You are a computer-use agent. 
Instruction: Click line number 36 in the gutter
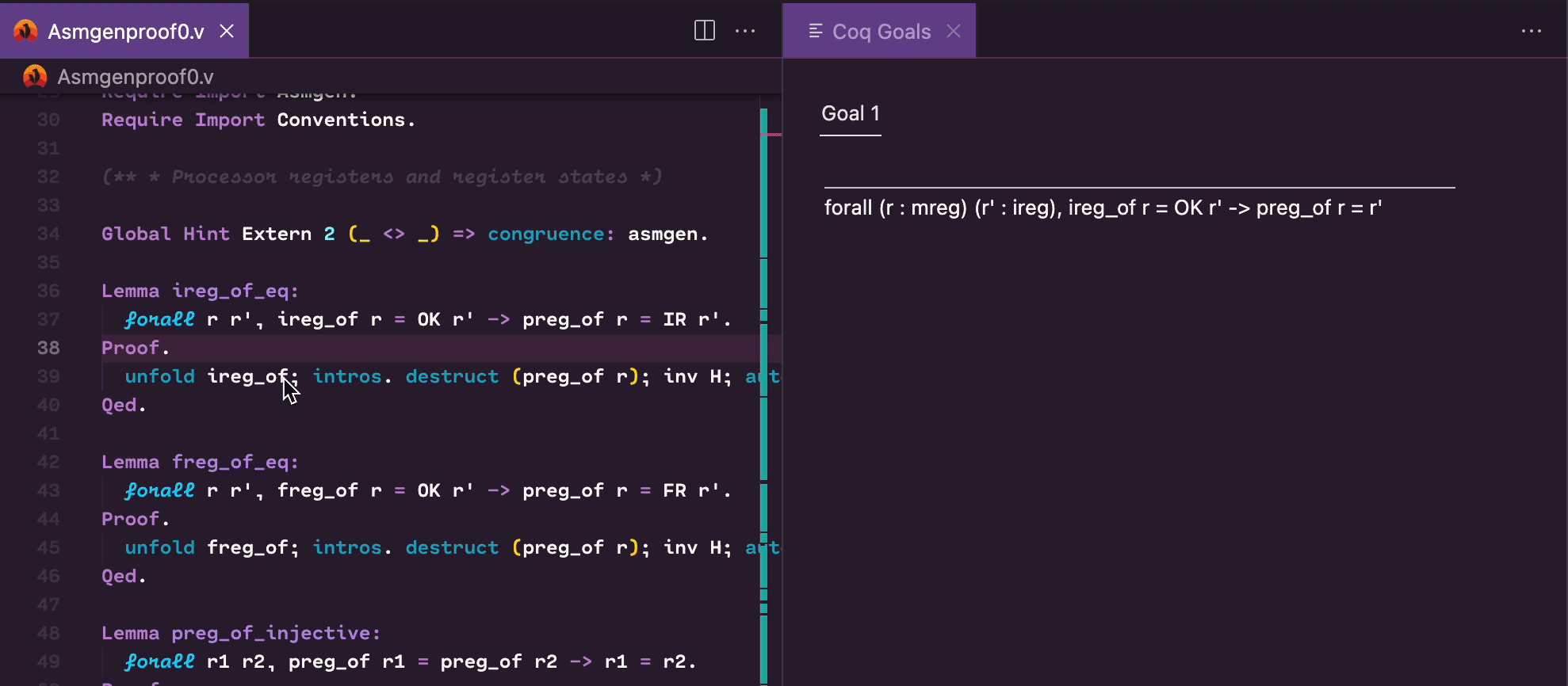48,291
